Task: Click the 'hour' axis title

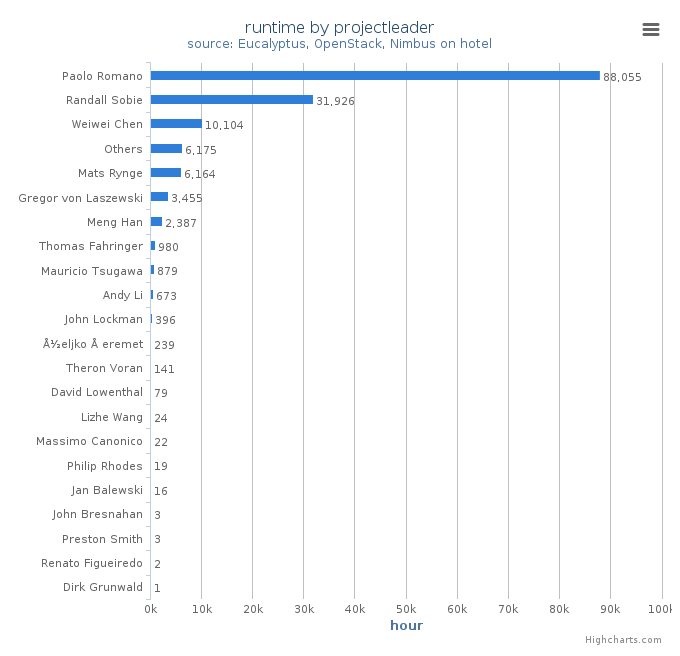Action: (x=406, y=625)
